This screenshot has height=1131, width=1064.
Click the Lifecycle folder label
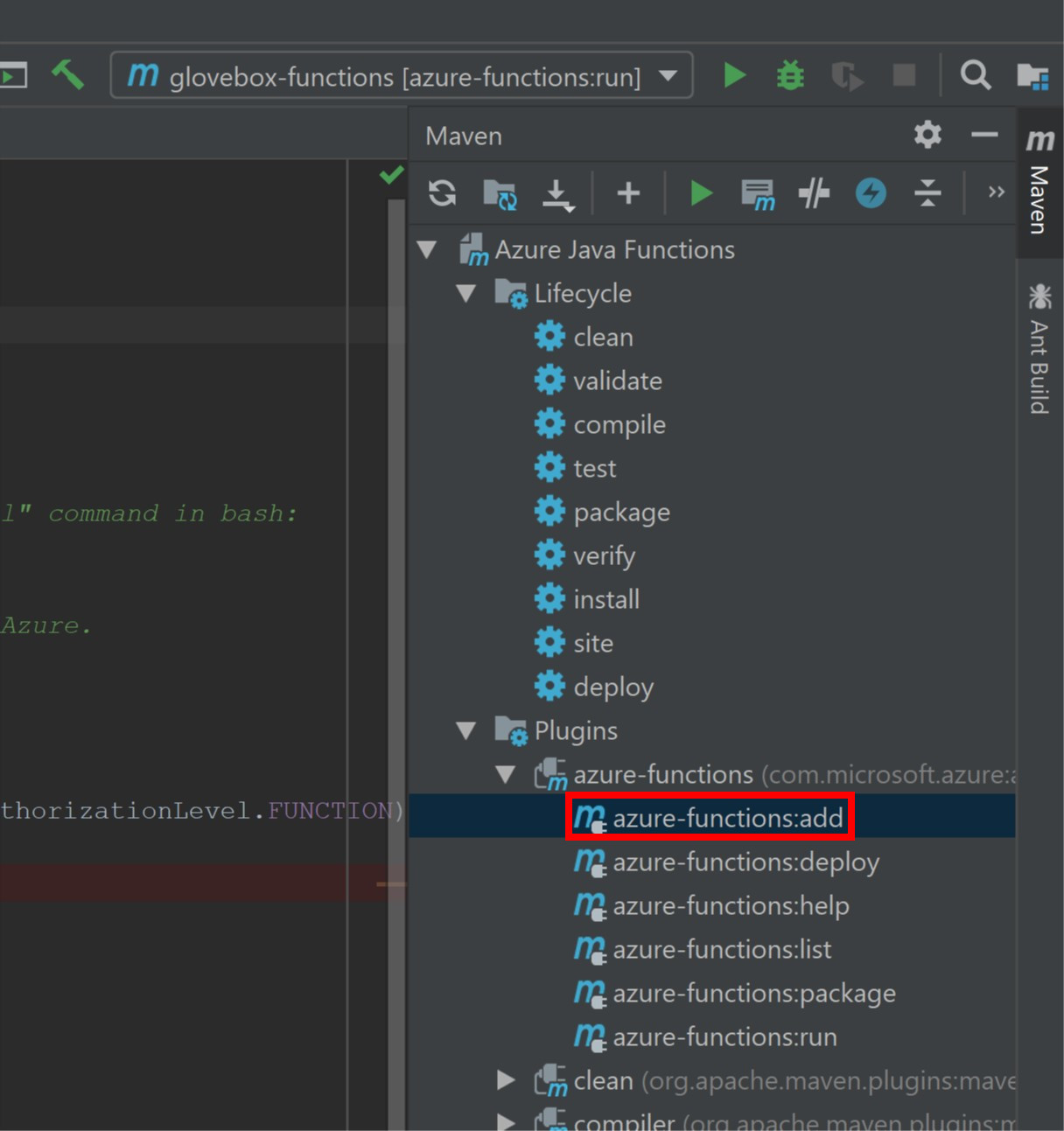pos(583,293)
